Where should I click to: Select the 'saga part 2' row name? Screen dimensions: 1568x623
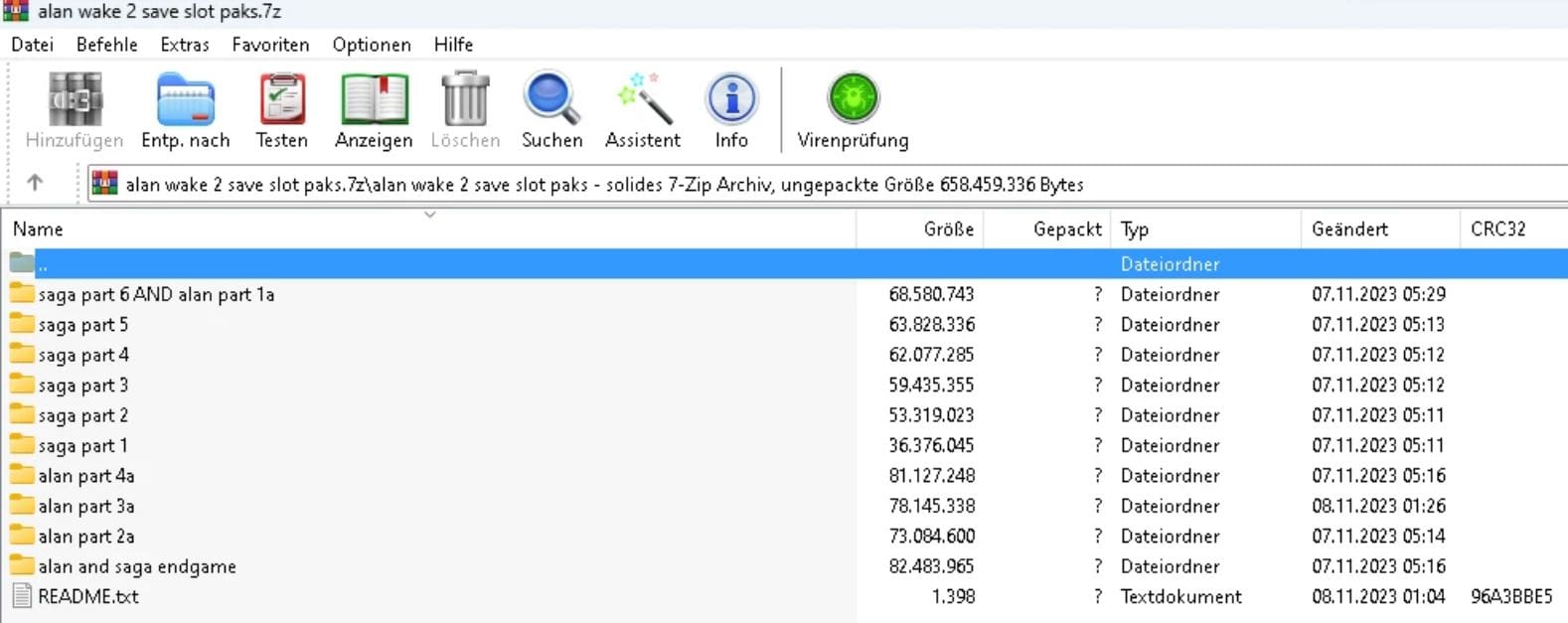pos(83,415)
